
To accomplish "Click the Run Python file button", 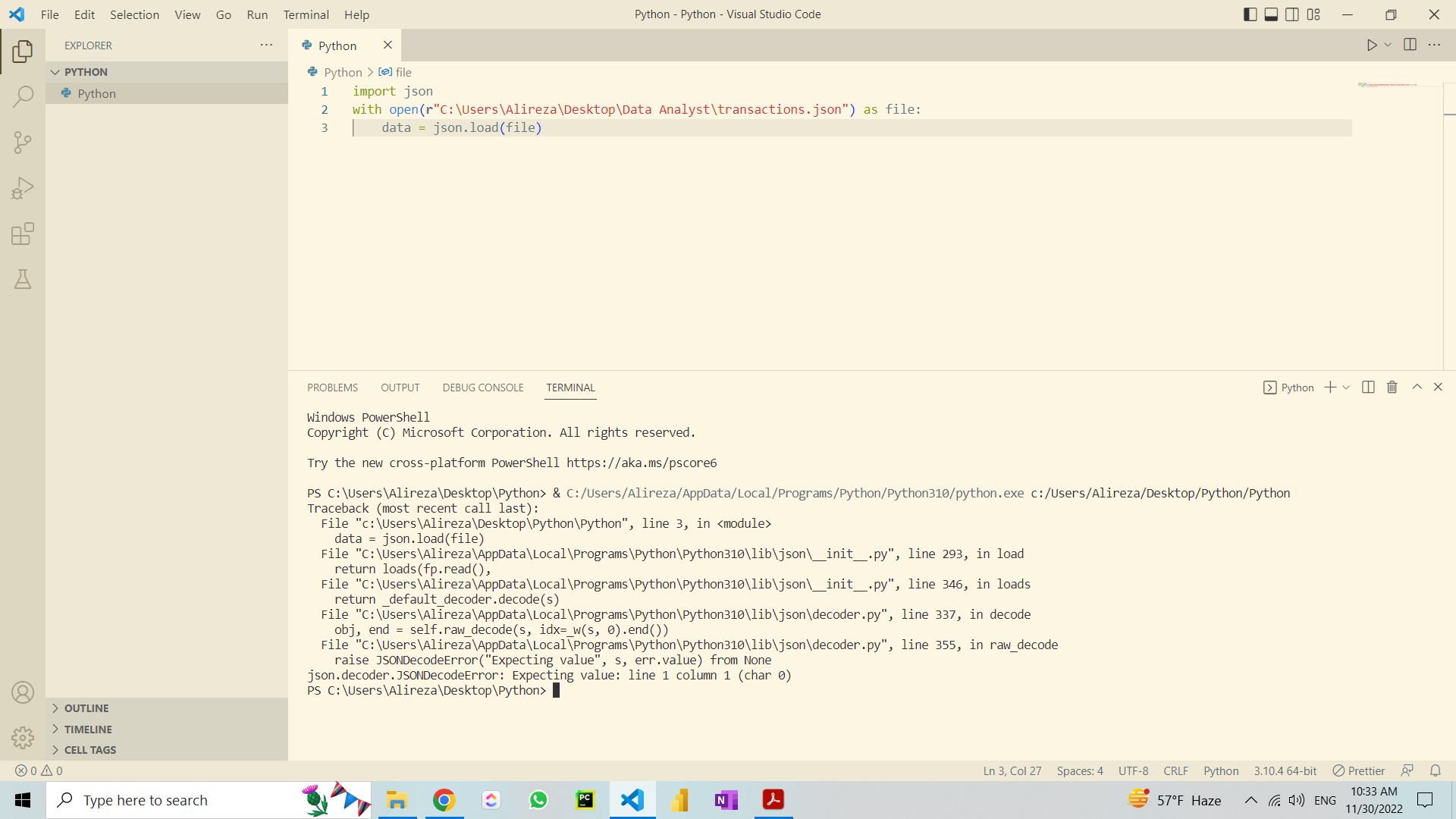I will 1372,45.
